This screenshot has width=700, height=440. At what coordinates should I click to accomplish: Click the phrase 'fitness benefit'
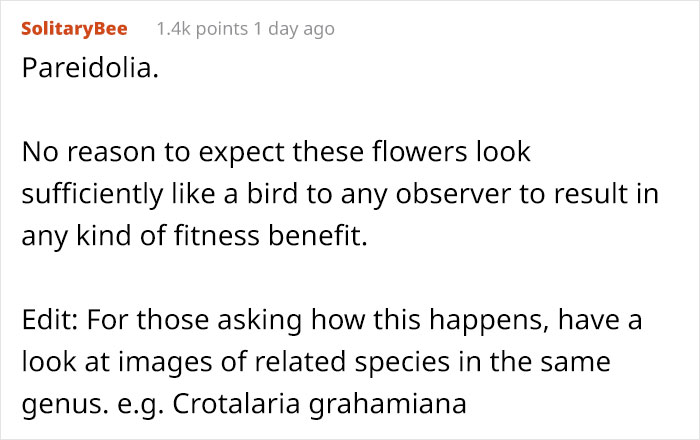270,236
